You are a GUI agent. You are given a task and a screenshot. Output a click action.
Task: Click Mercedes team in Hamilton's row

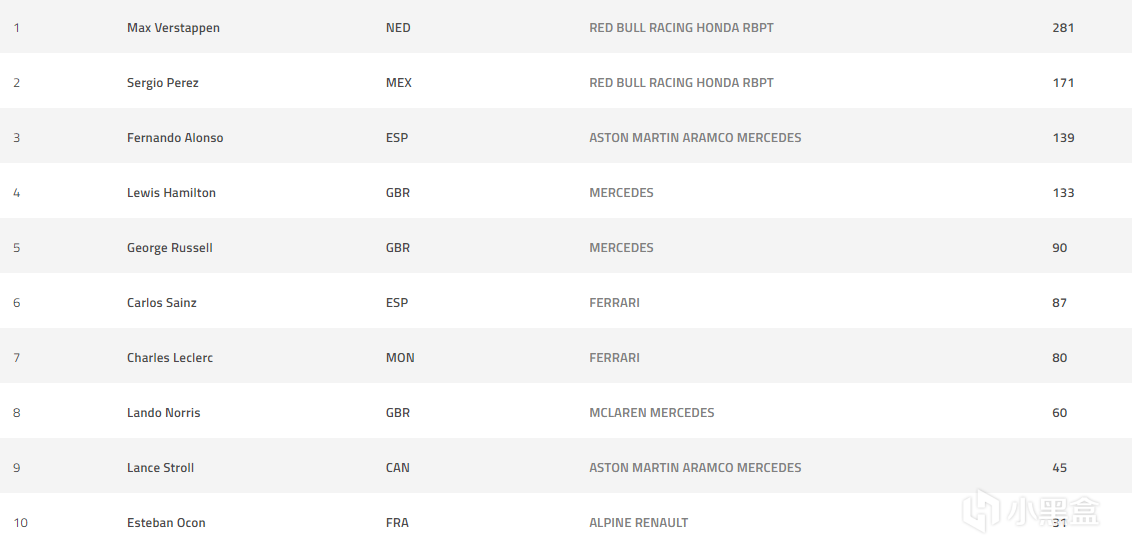[x=621, y=193]
